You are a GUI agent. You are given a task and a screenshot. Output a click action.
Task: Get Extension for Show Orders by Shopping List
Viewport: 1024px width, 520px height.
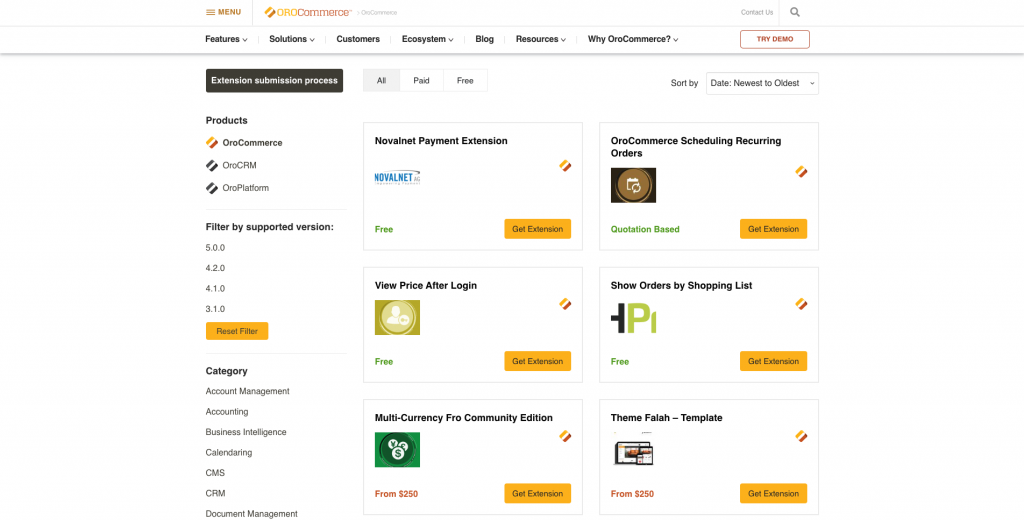[x=773, y=361]
